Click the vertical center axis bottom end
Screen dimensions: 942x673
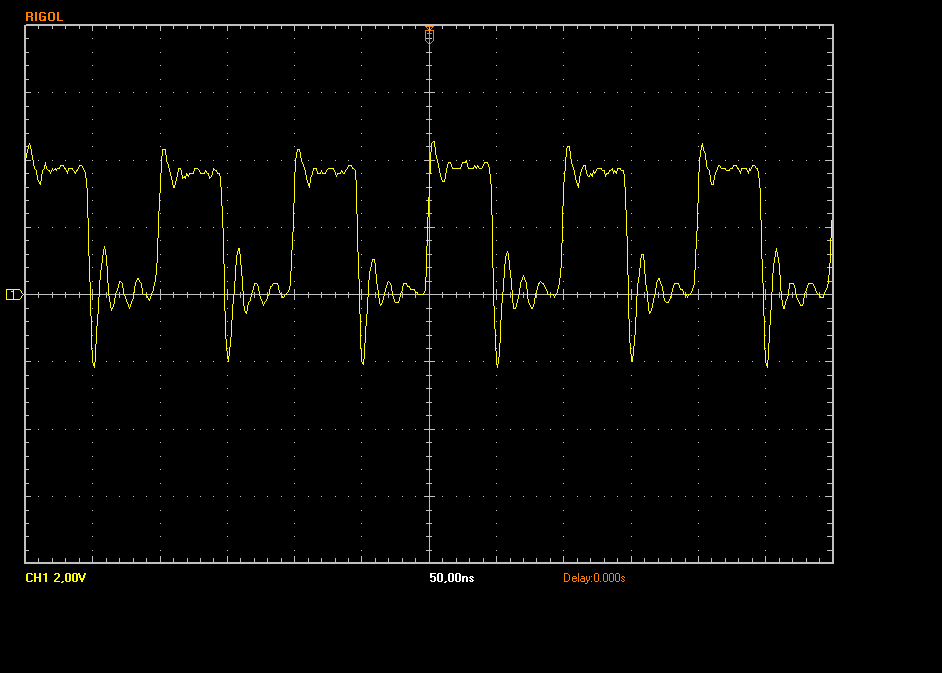tap(429, 561)
